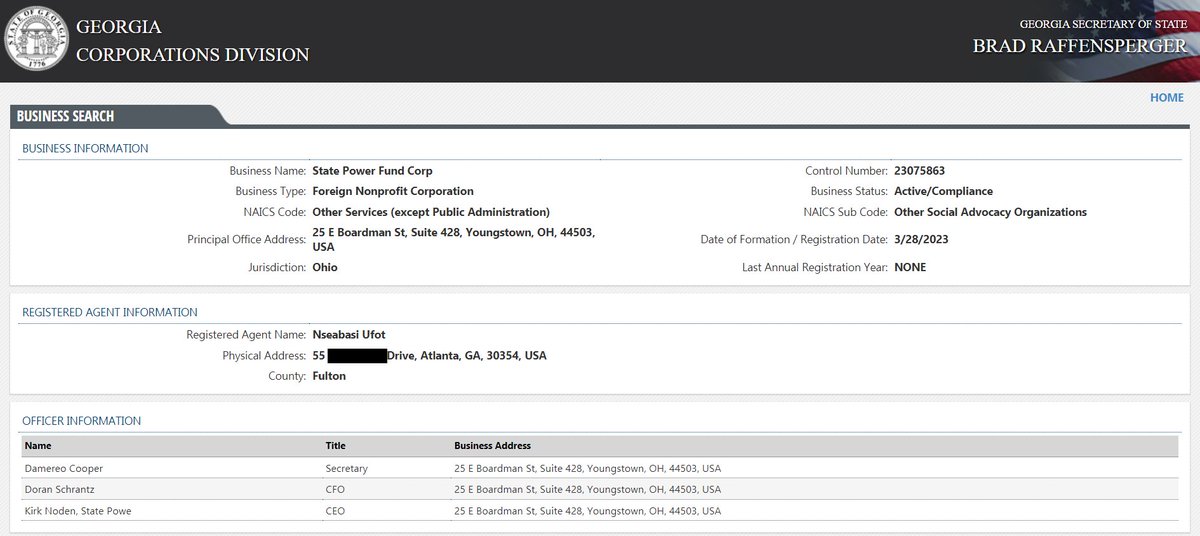Click the Brad Raffensperger name banner
1200x536 pixels.
point(1079,46)
